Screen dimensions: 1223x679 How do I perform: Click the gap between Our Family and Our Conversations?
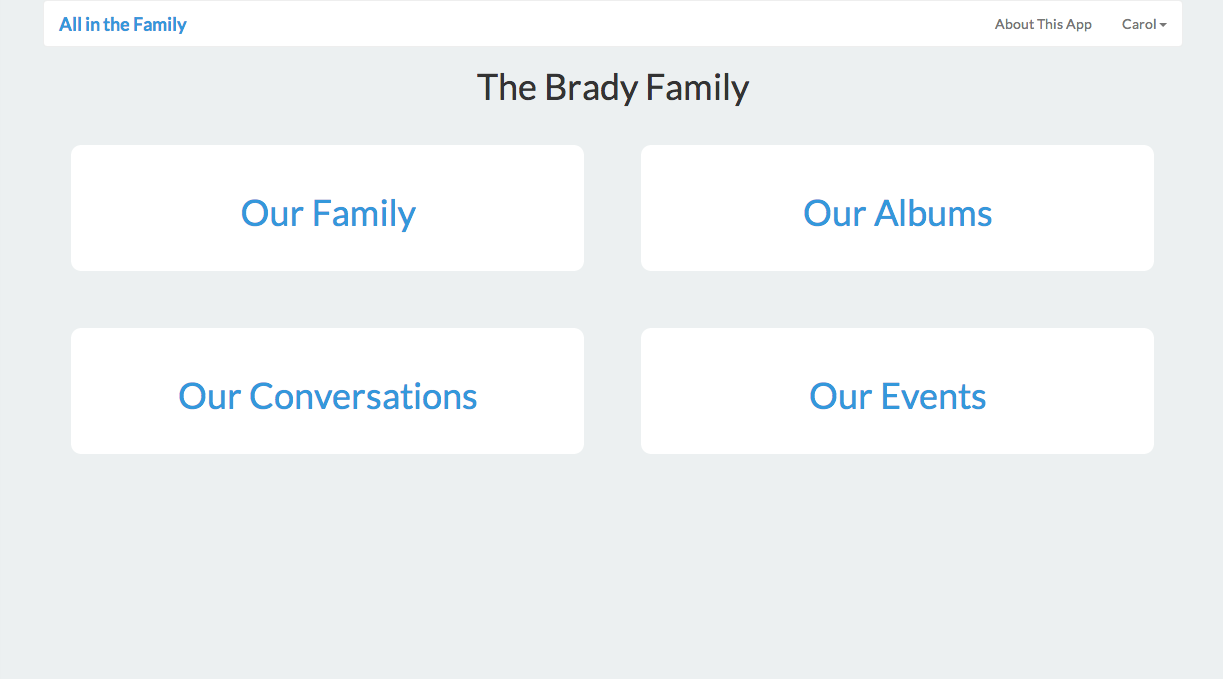click(x=328, y=299)
